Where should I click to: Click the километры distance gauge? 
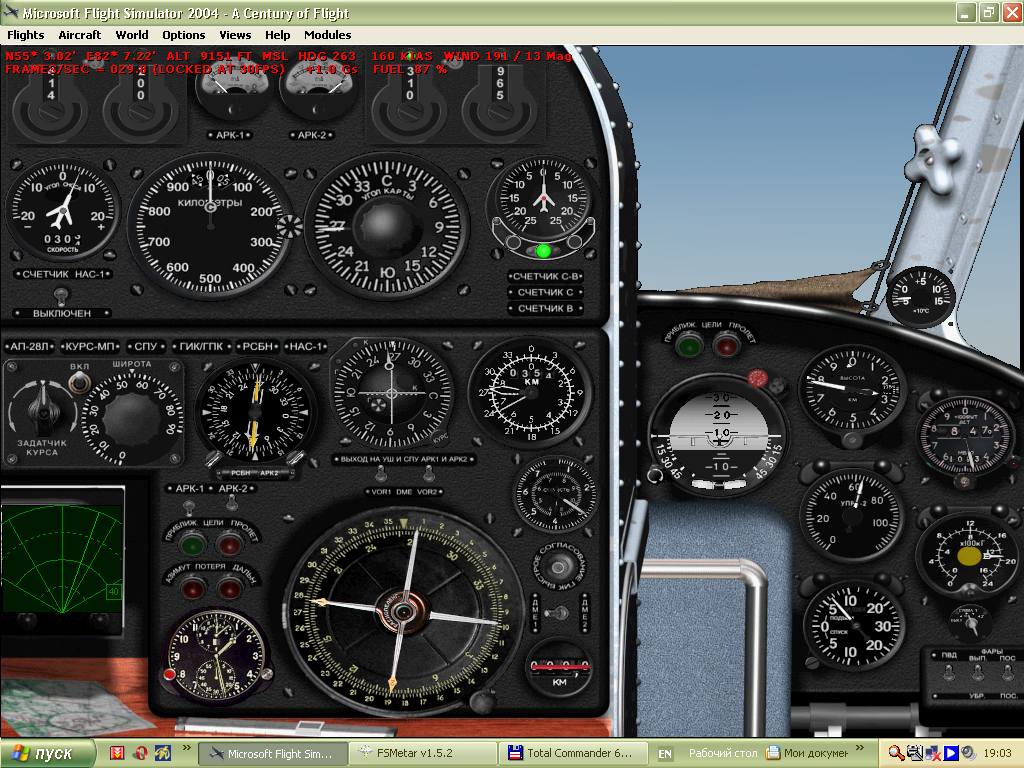coord(210,226)
